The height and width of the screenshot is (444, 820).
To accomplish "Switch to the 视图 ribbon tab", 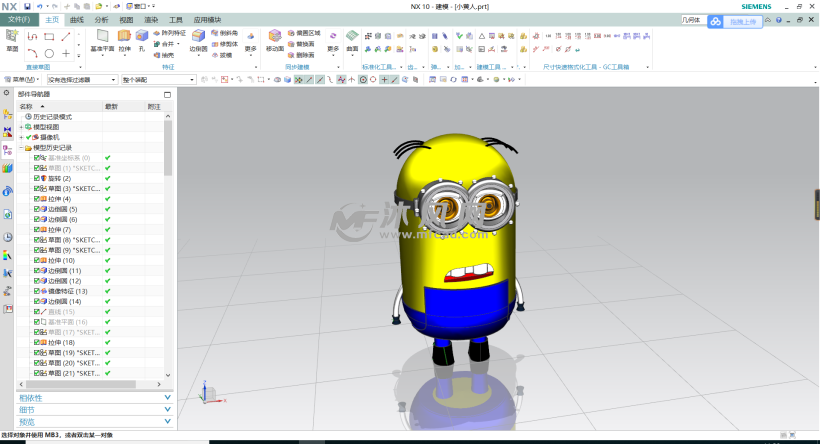I will [x=126, y=20].
